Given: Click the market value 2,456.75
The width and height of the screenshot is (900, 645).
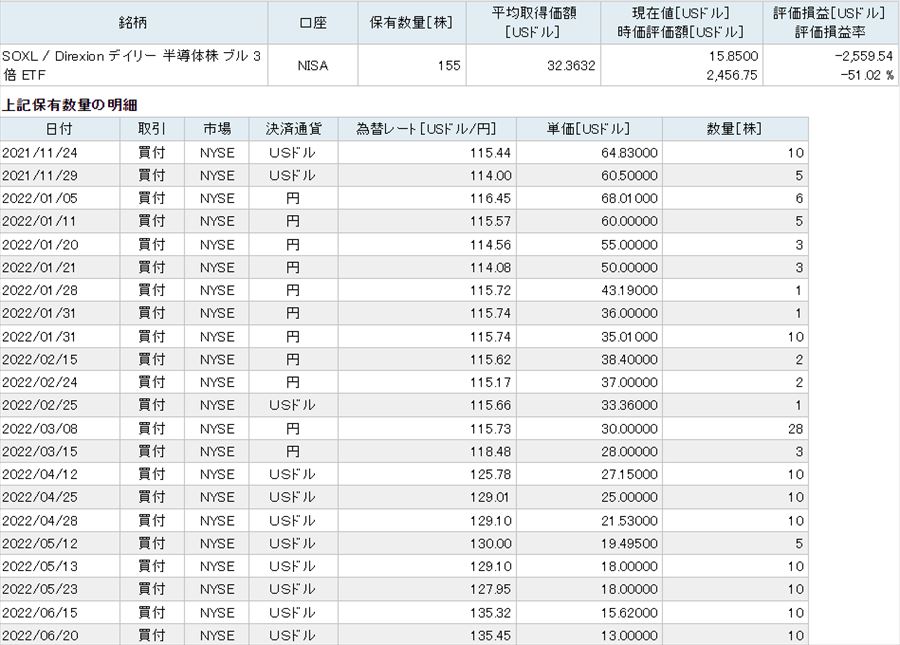Looking at the screenshot, I should pyautogui.click(x=732, y=75).
